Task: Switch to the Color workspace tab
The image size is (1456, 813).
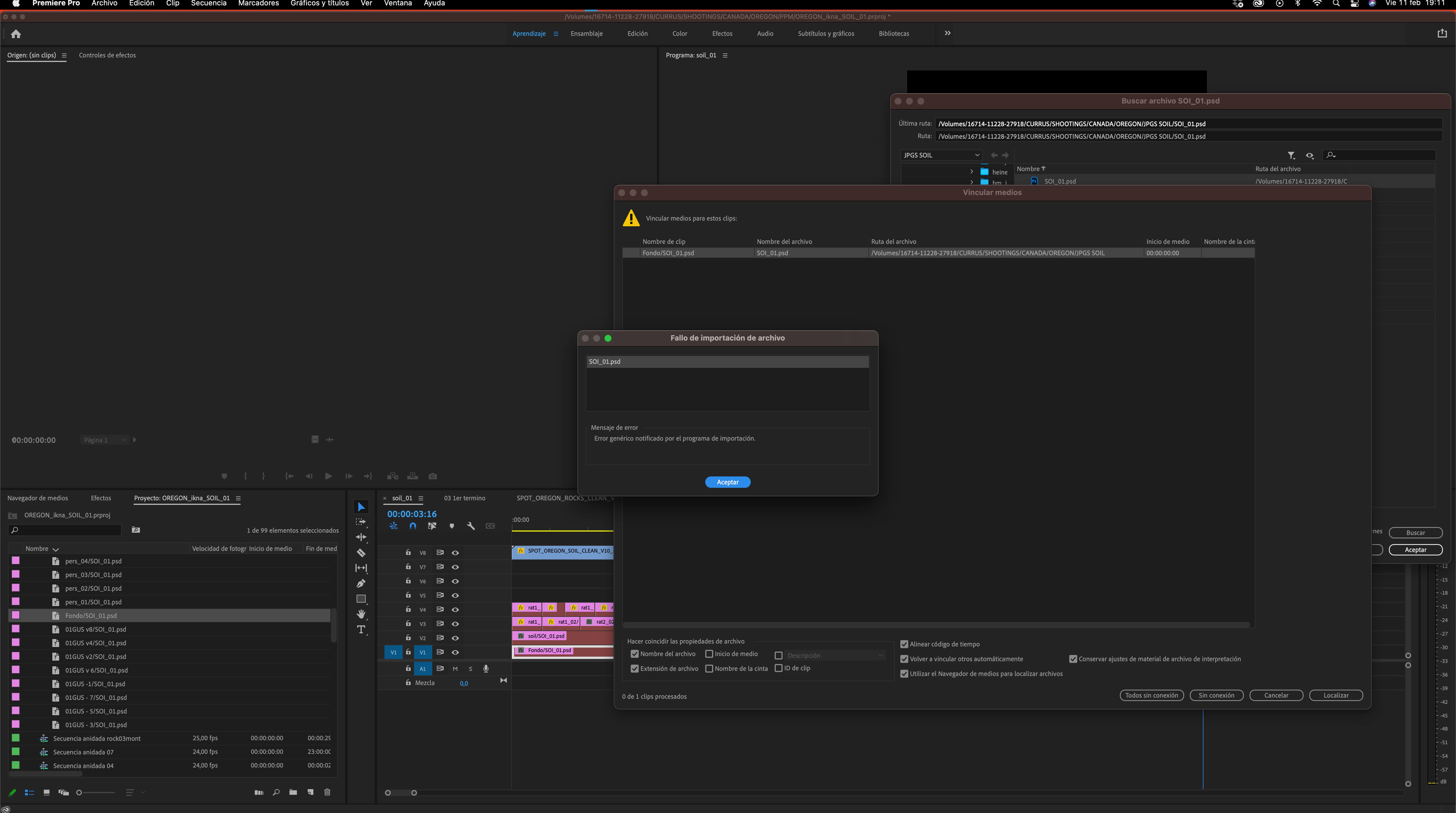Action: click(x=679, y=34)
